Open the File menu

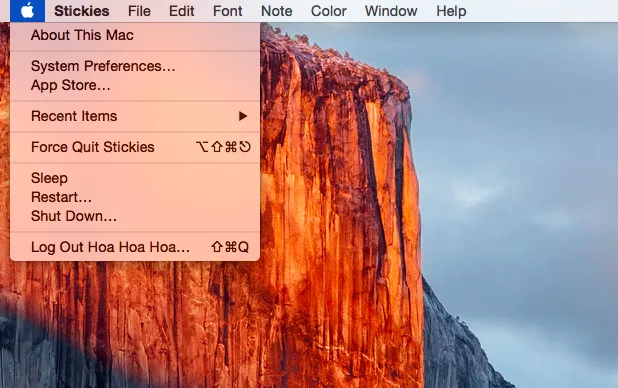139,11
